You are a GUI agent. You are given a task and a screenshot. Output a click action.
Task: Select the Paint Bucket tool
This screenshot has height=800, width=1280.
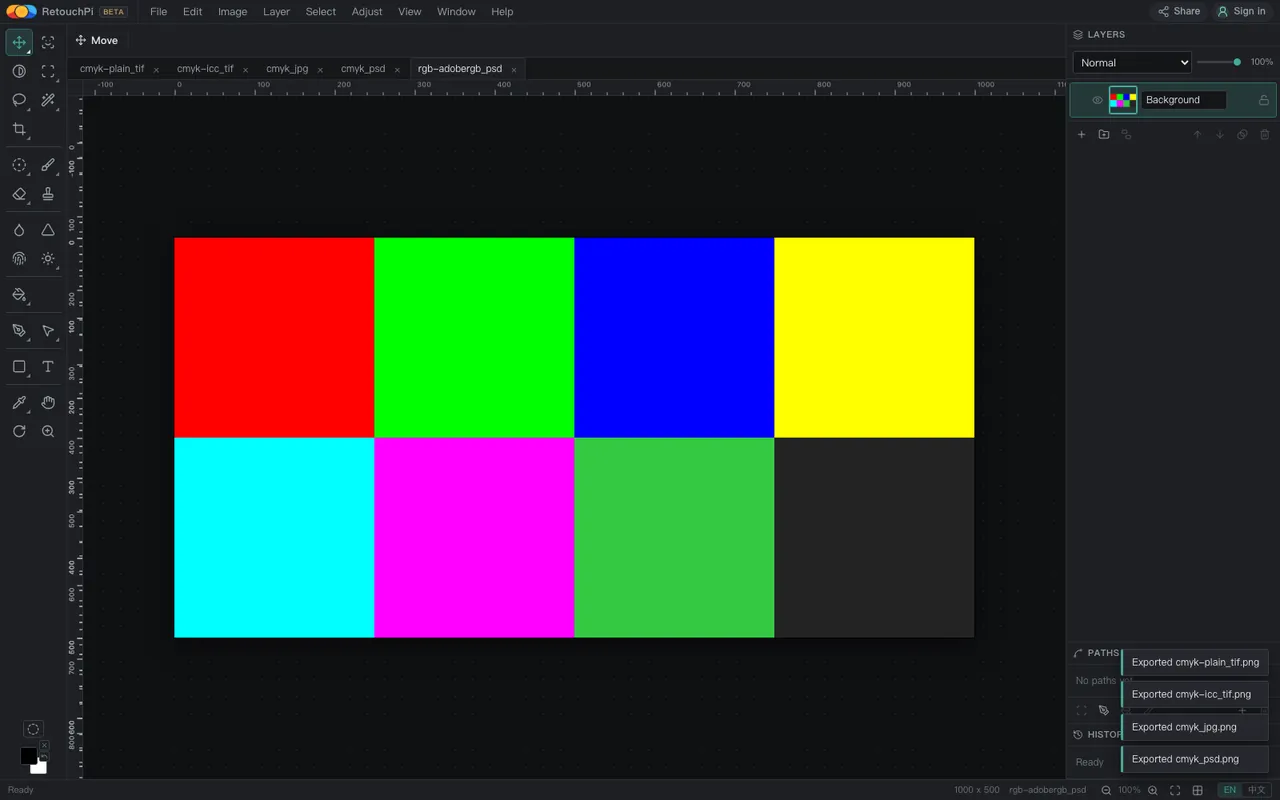click(19, 295)
